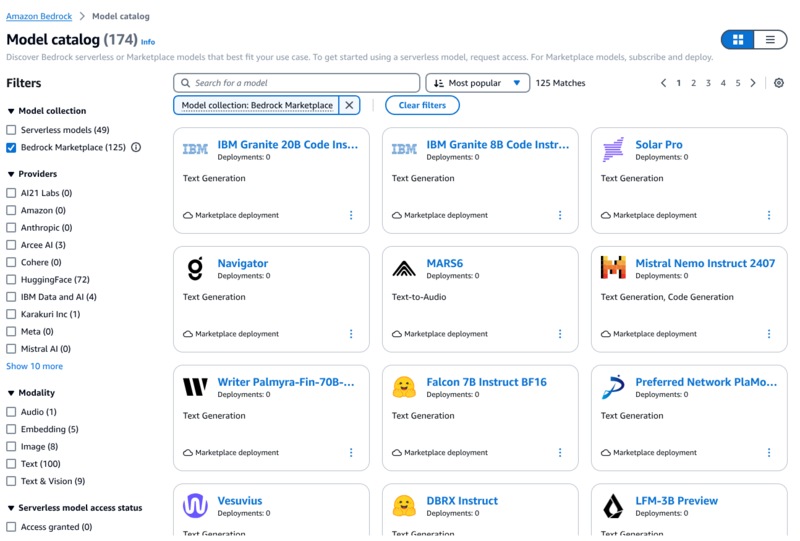Switch to list view layout
The image size is (800, 541).
coord(770,40)
